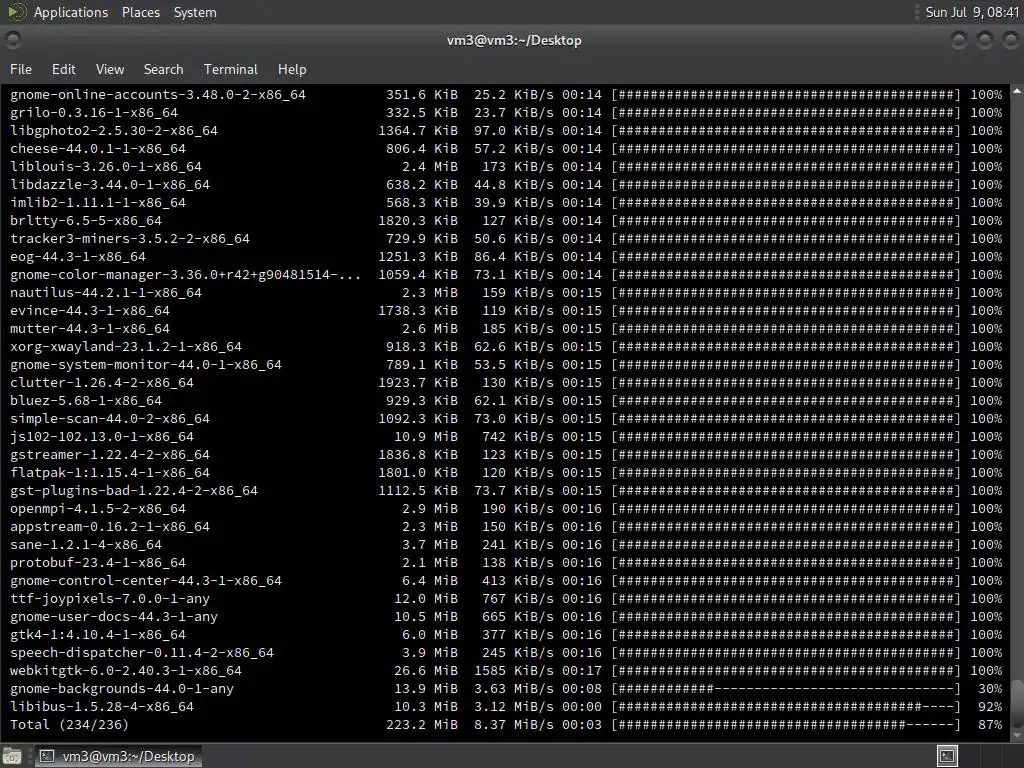This screenshot has height=768, width=1024.
Task: Open the terminal Edit menu
Action: pyautogui.click(x=63, y=69)
